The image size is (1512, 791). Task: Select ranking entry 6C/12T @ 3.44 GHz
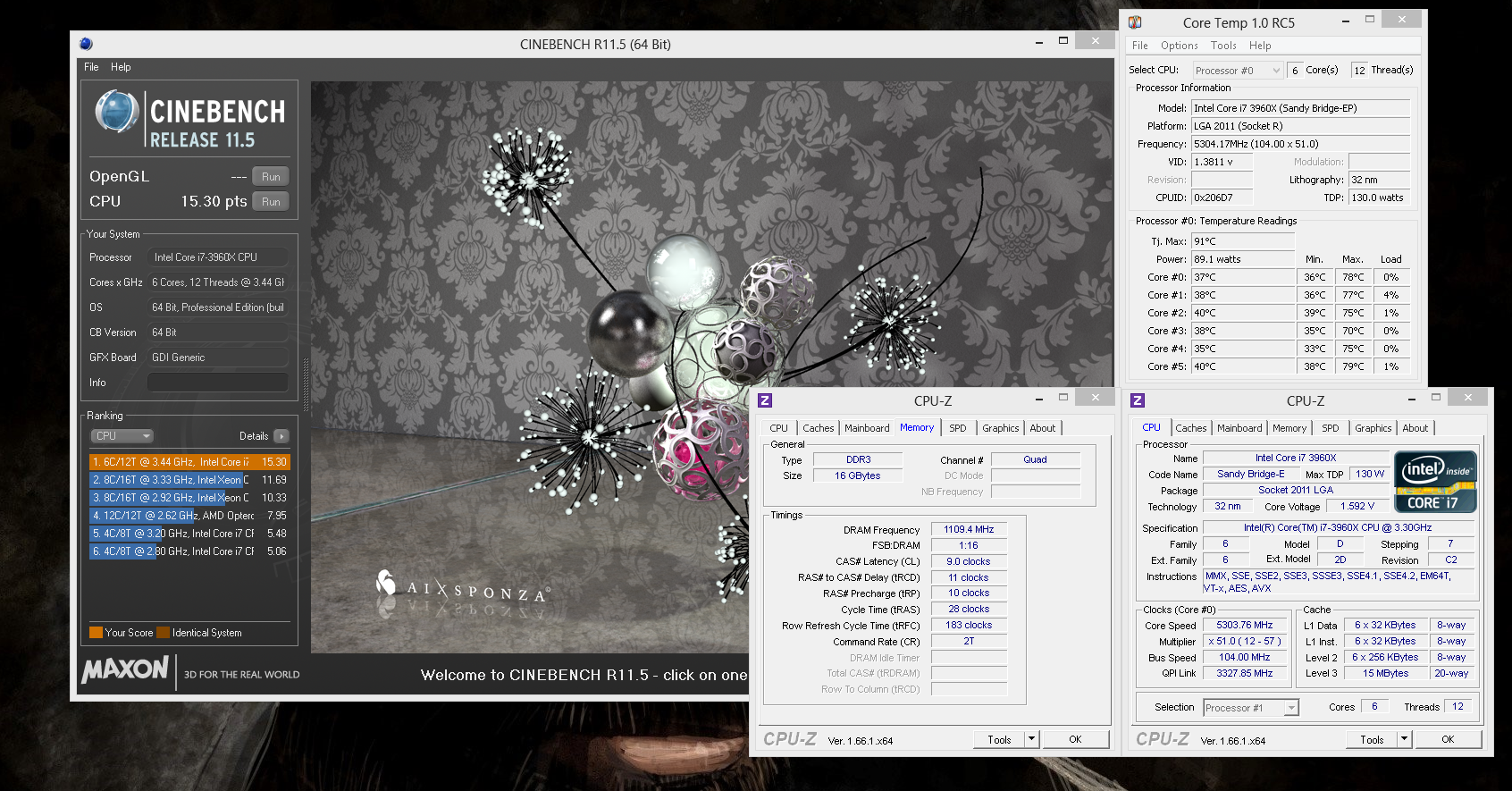189,462
